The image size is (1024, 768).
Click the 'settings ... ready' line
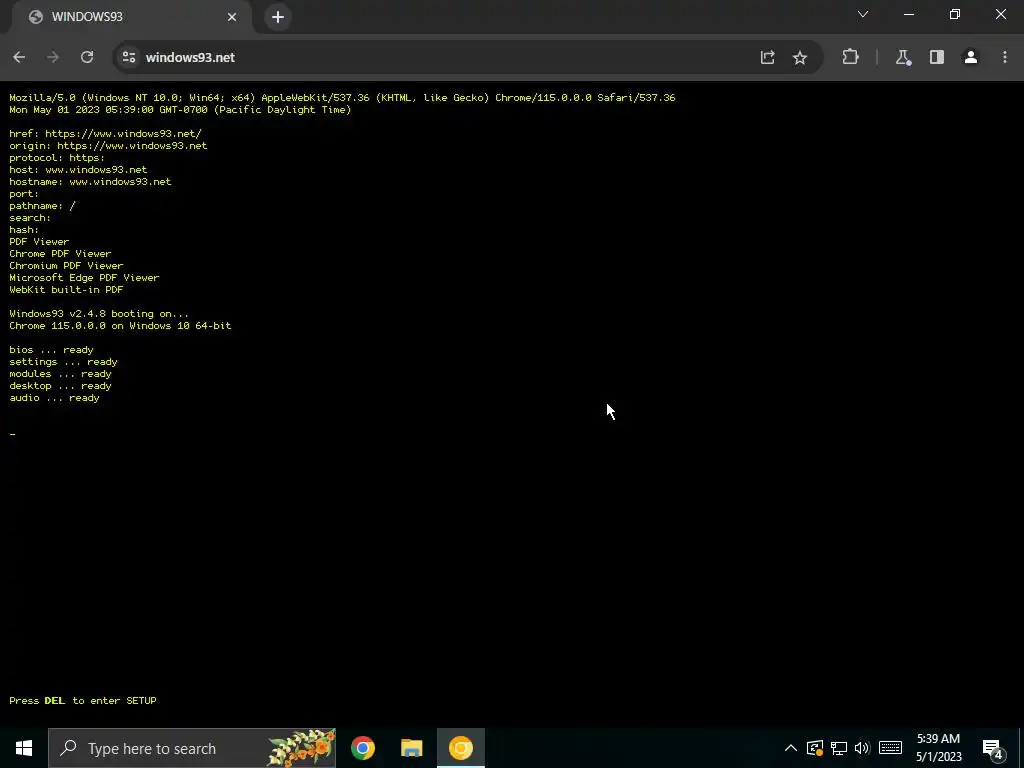click(x=63, y=362)
